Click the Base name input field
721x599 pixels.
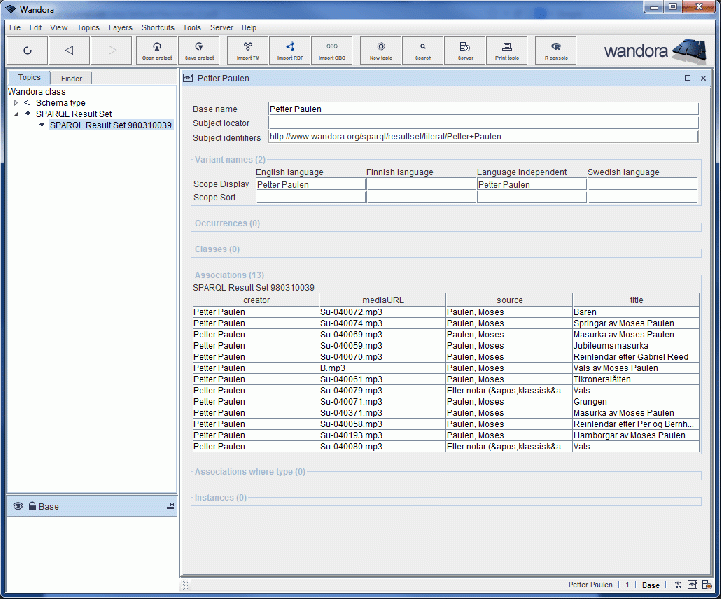click(x=482, y=108)
